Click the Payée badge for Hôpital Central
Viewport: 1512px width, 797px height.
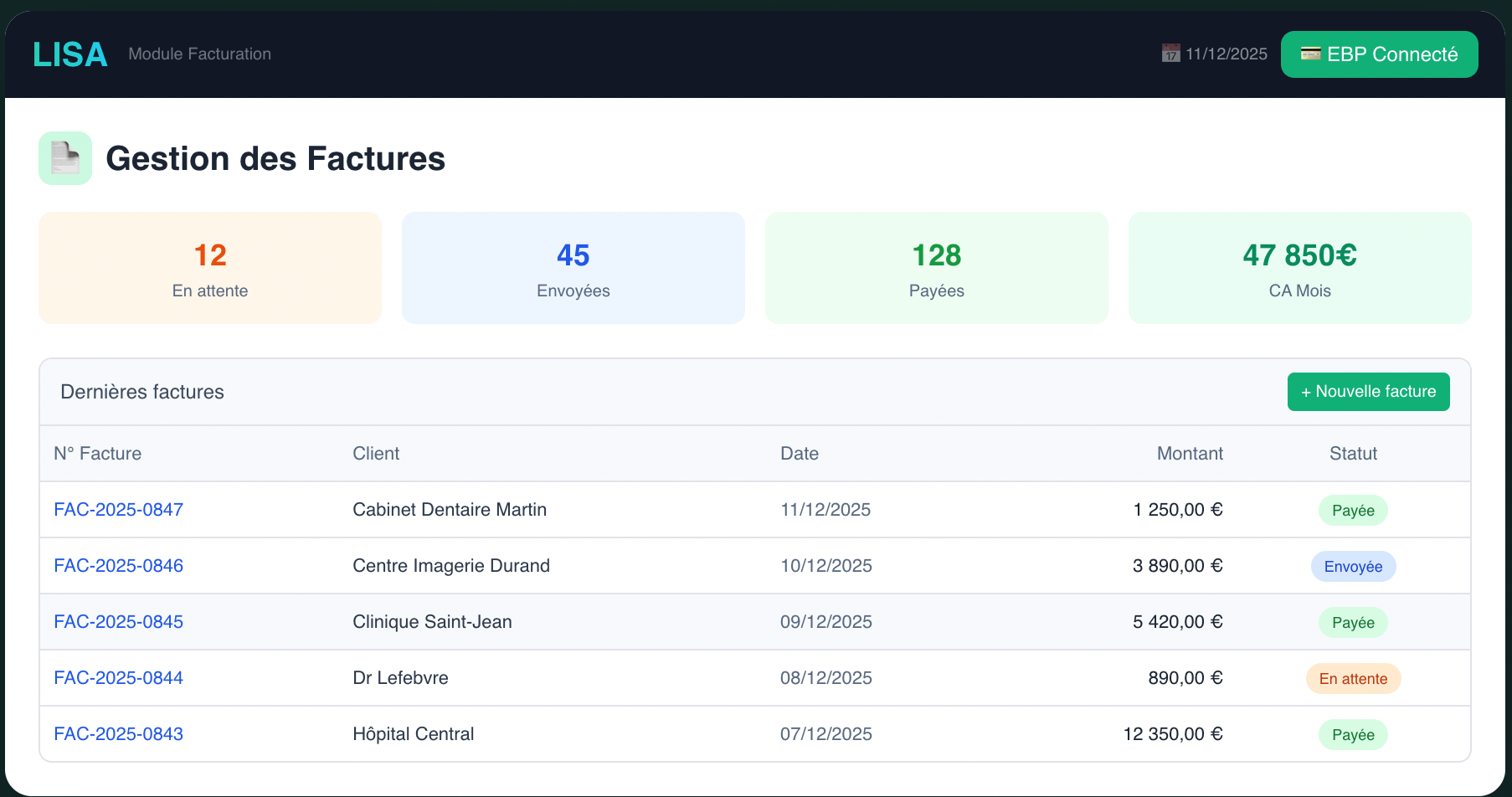click(1353, 735)
